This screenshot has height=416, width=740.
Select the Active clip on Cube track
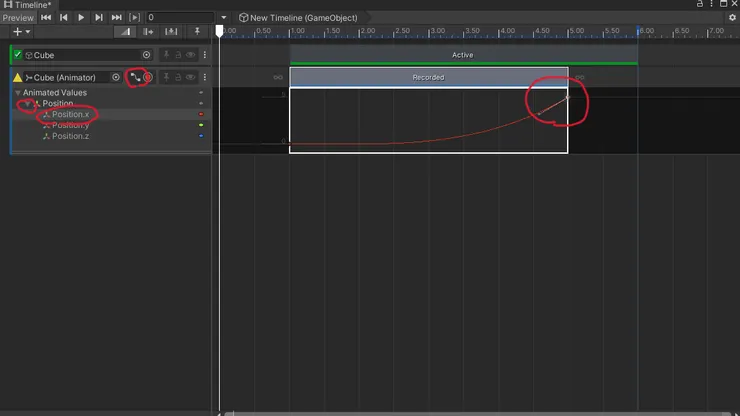click(x=463, y=55)
